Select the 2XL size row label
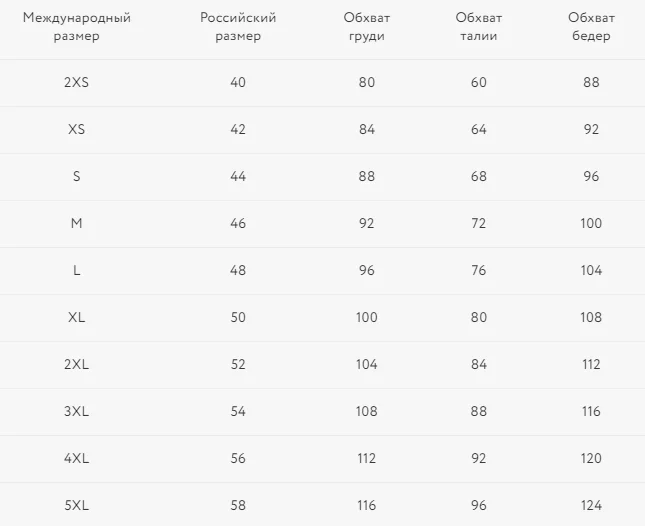 point(77,364)
